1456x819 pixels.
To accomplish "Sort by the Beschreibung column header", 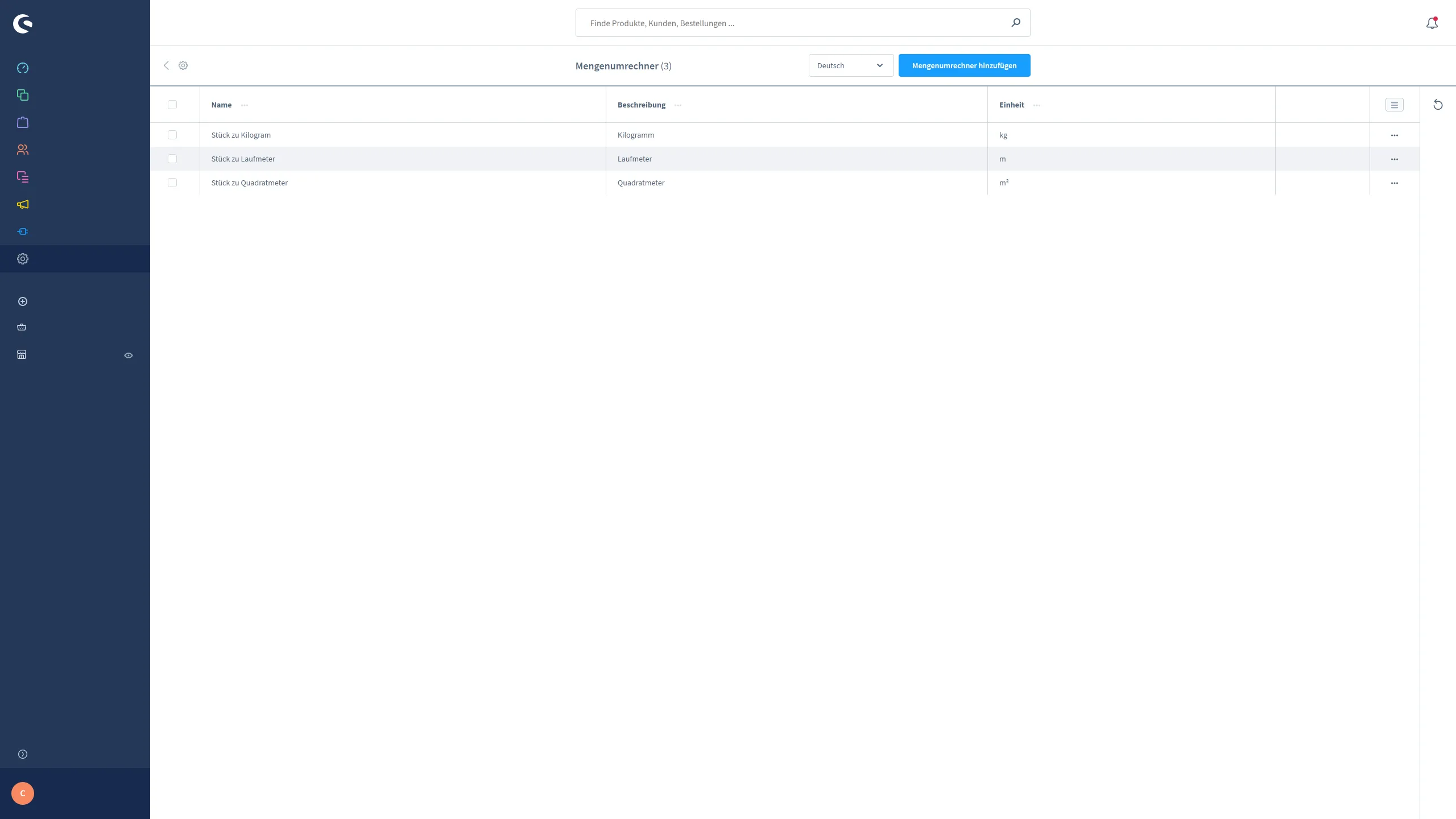I will point(641,105).
